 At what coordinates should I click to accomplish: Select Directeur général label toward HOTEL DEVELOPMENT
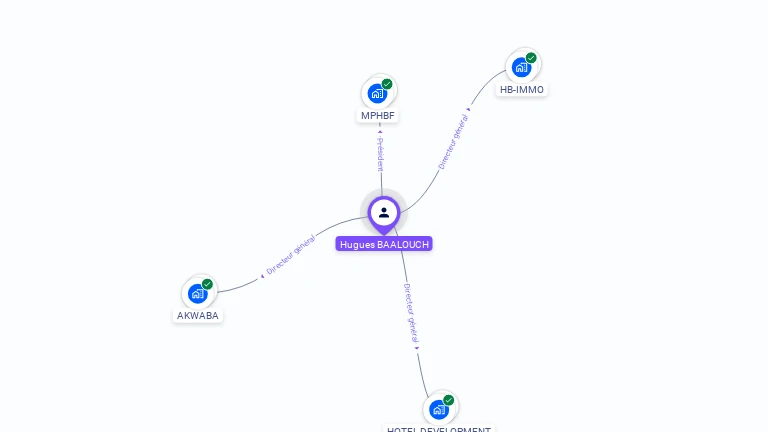[x=411, y=312]
